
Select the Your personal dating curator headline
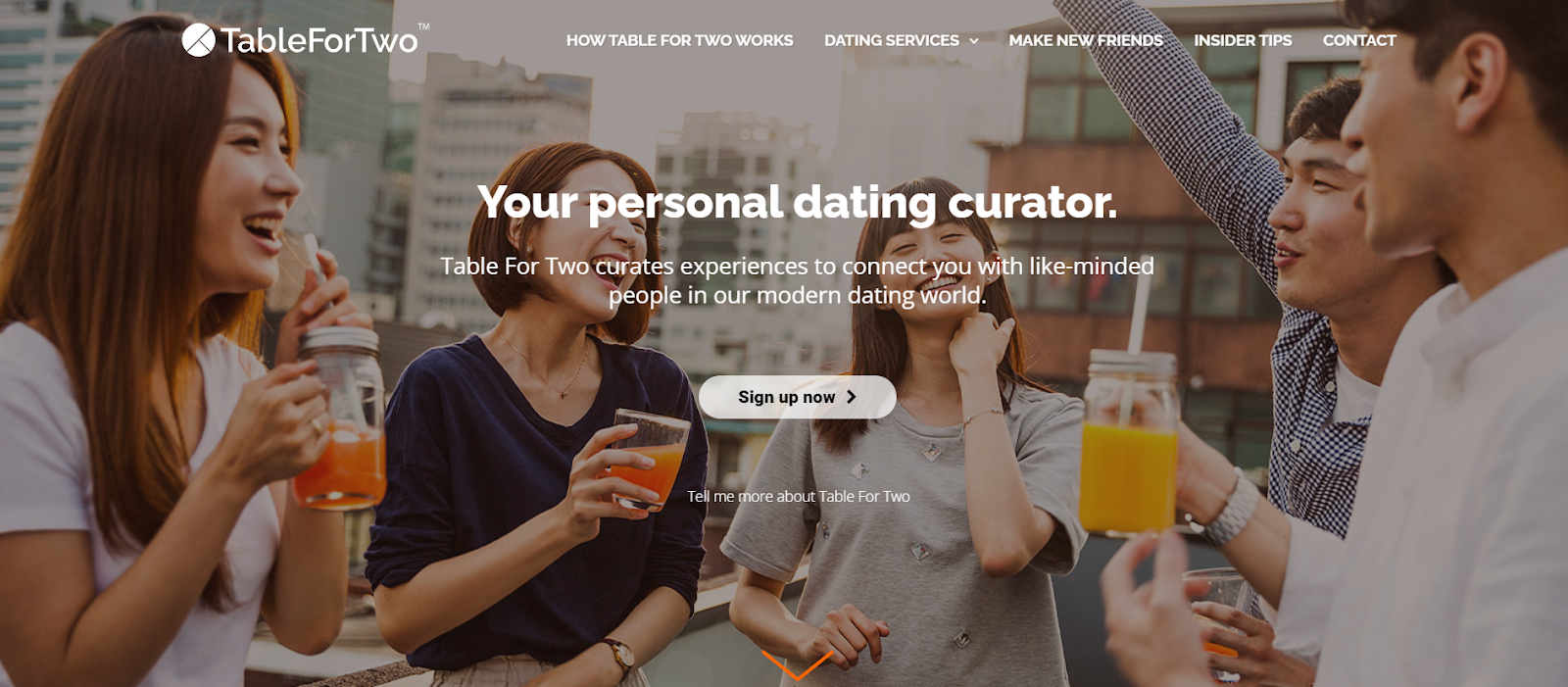[797, 203]
